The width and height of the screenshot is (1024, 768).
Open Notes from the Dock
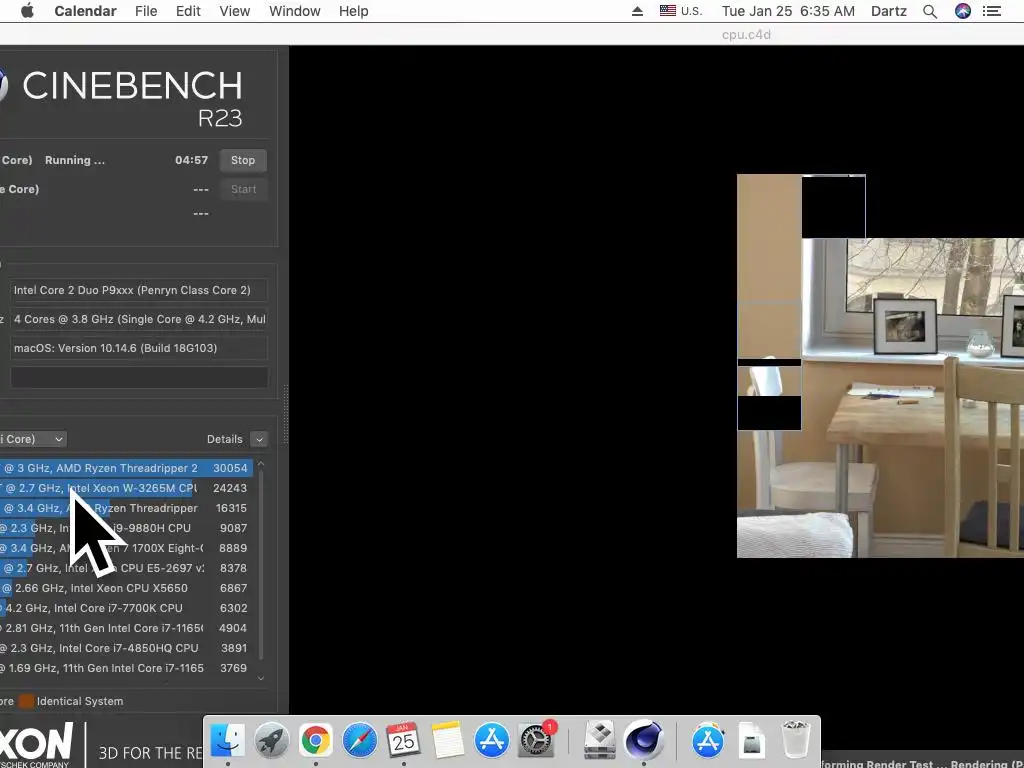[448, 741]
